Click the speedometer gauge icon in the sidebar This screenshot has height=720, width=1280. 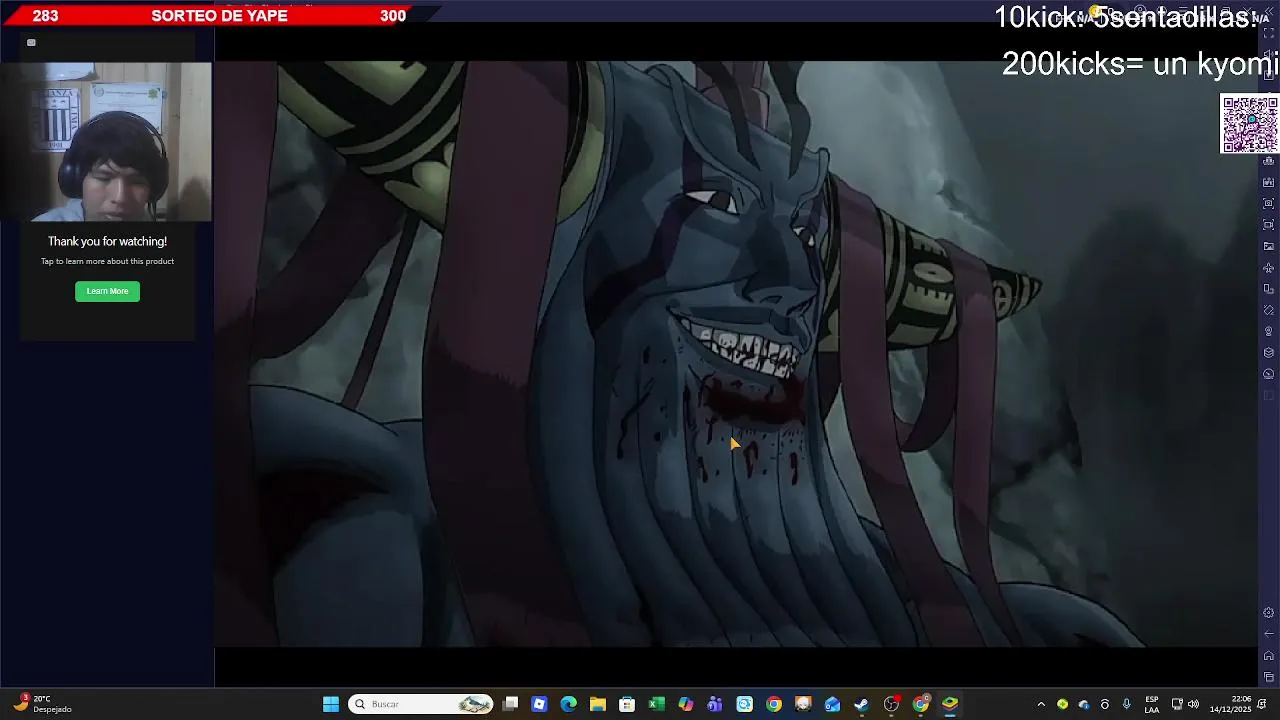click(x=1269, y=374)
